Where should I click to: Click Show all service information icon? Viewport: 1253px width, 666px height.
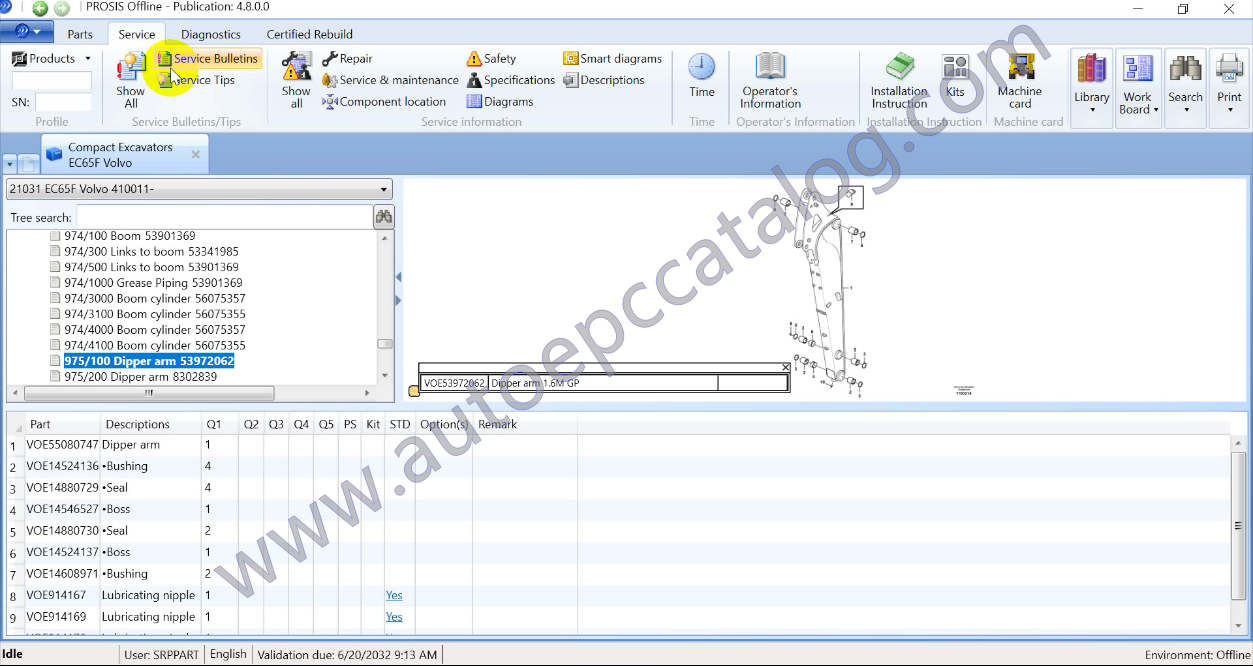pos(296,69)
